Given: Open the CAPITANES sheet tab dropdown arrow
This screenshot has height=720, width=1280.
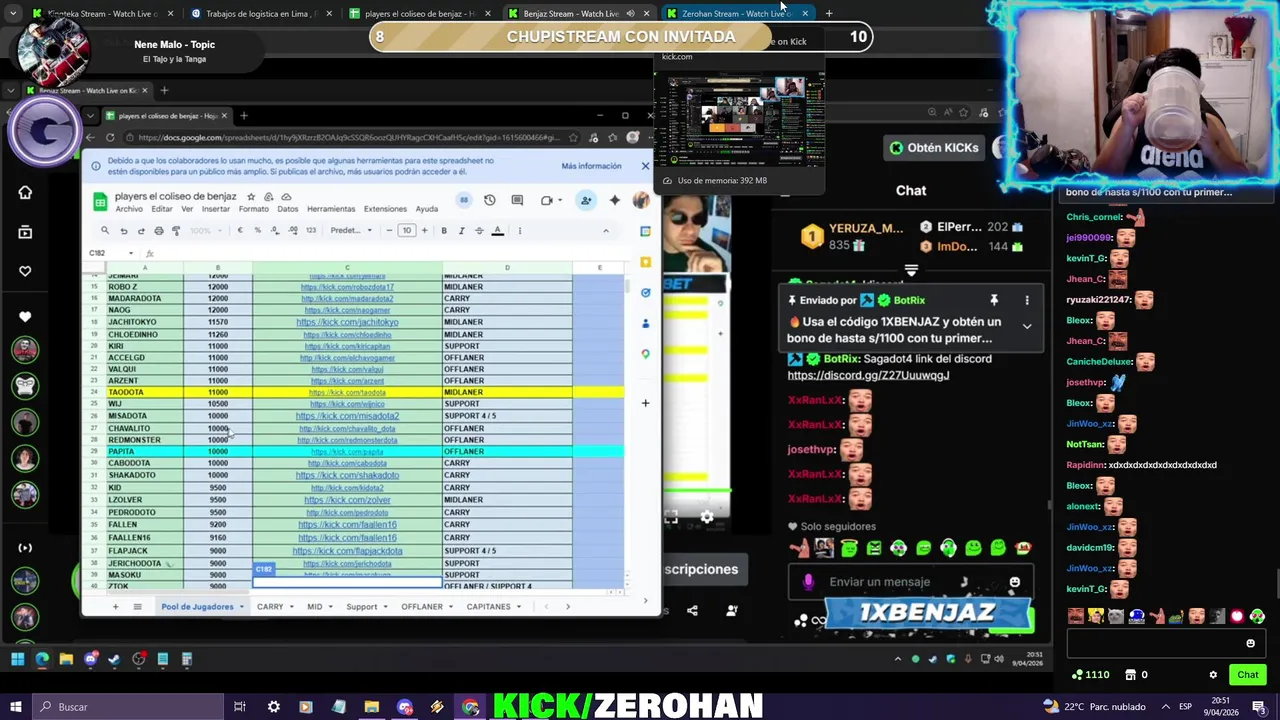Looking at the screenshot, I should point(518,607).
